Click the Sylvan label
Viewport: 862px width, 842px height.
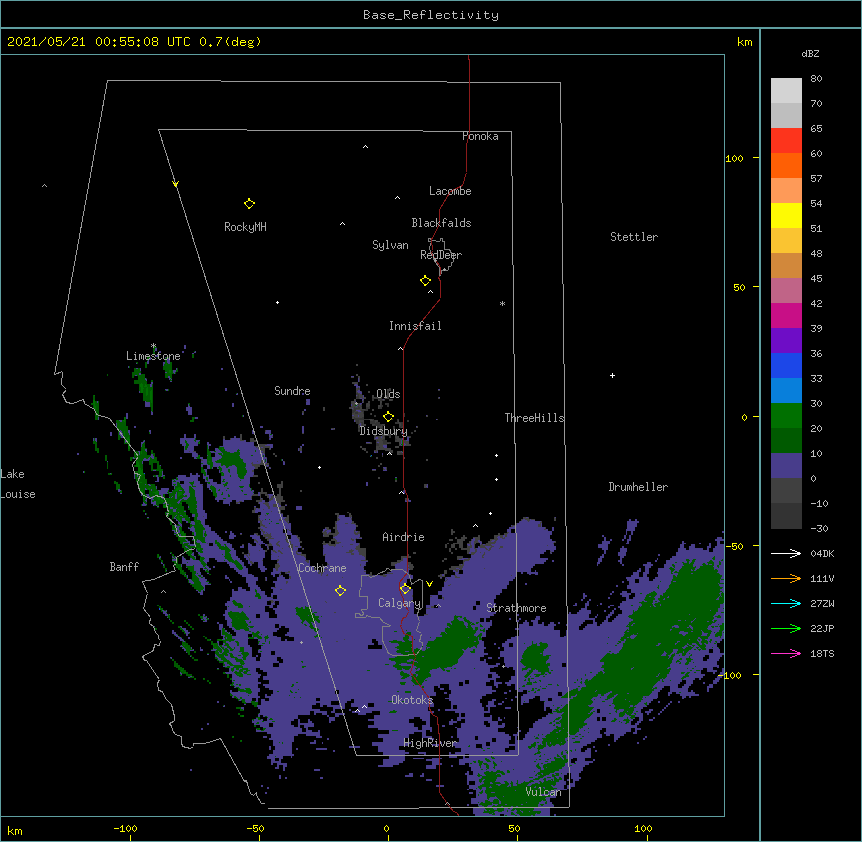tap(390, 245)
